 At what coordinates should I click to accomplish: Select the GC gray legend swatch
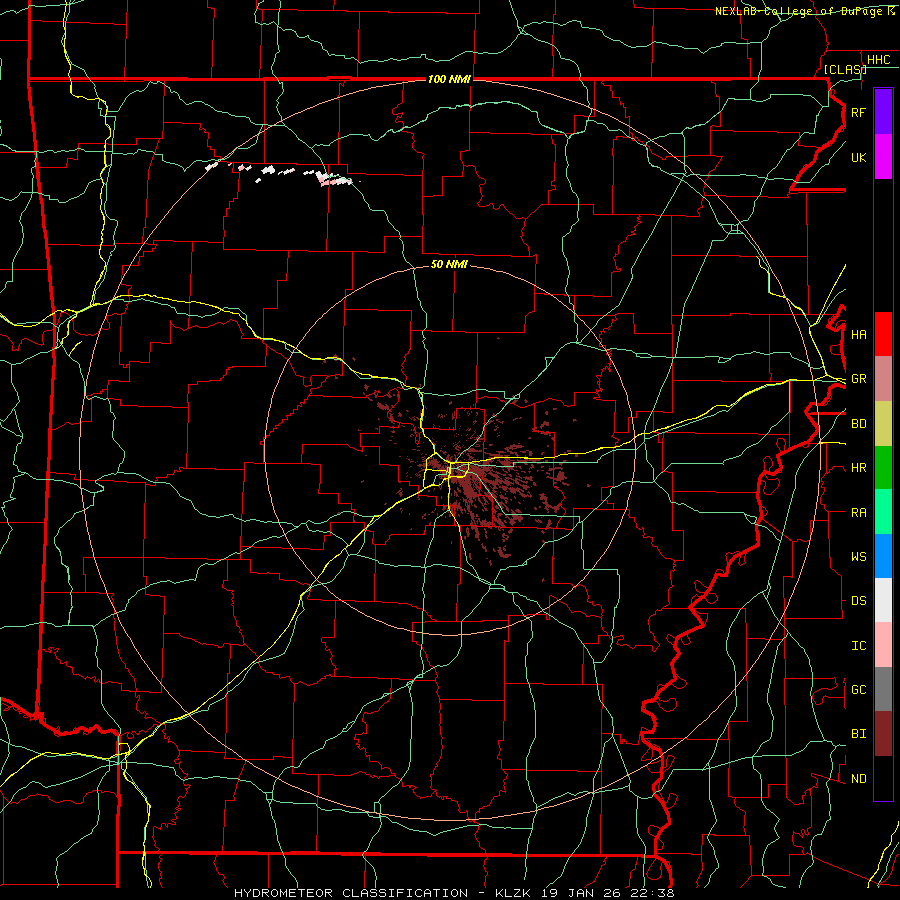point(883,689)
